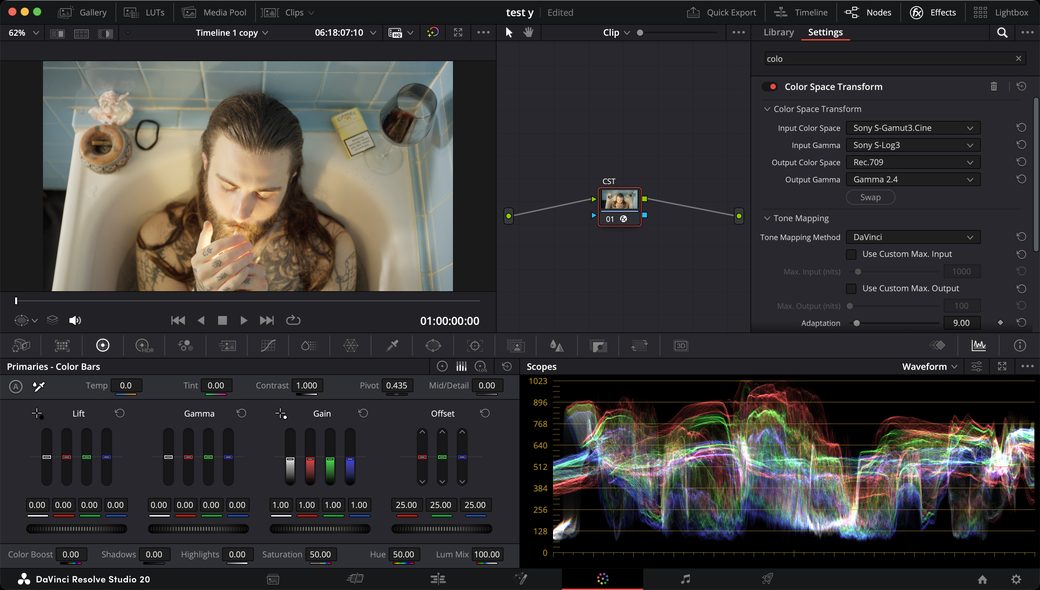The image size is (1040, 590).
Task: Open the Motion Effects palette
Action: coord(228,345)
